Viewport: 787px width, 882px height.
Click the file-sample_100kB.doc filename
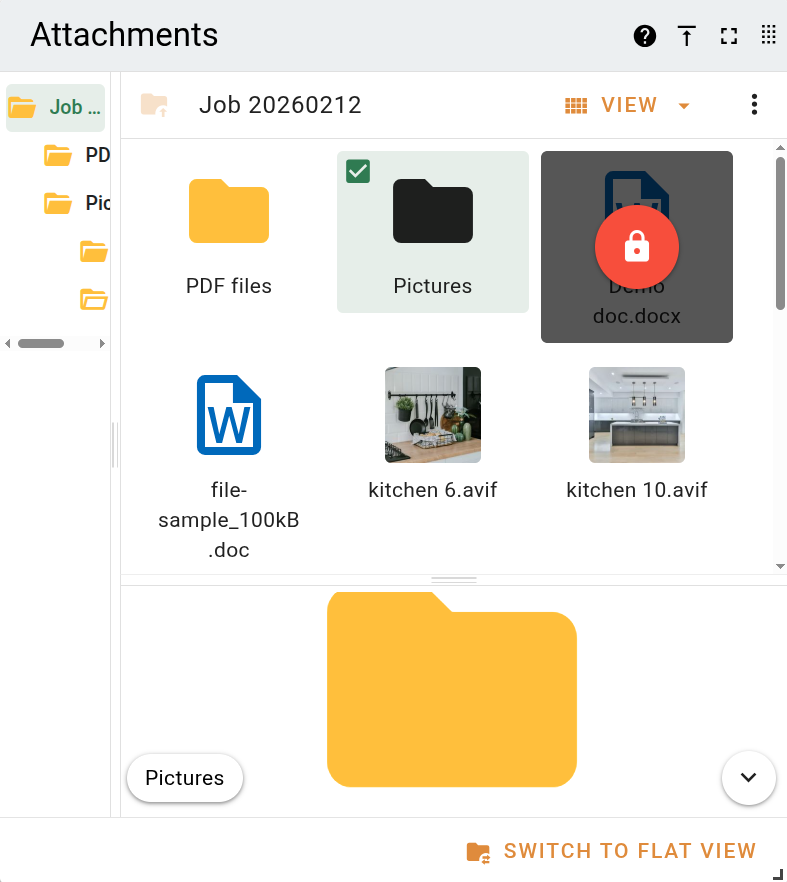coord(229,520)
